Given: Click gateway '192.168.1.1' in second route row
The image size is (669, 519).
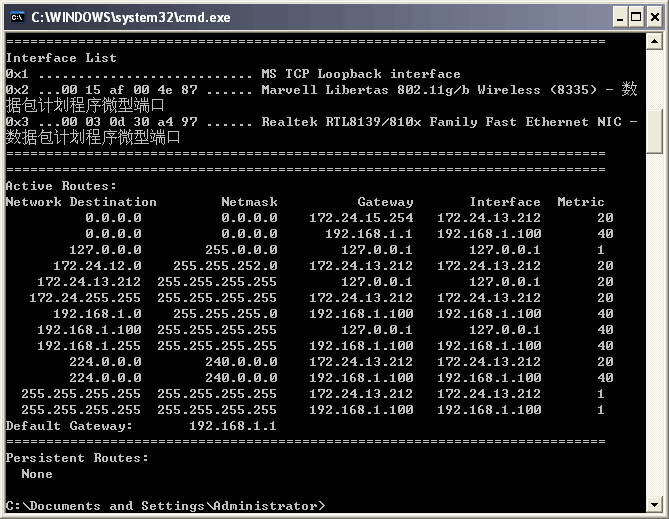Looking at the screenshot, I should (x=369, y=234).
